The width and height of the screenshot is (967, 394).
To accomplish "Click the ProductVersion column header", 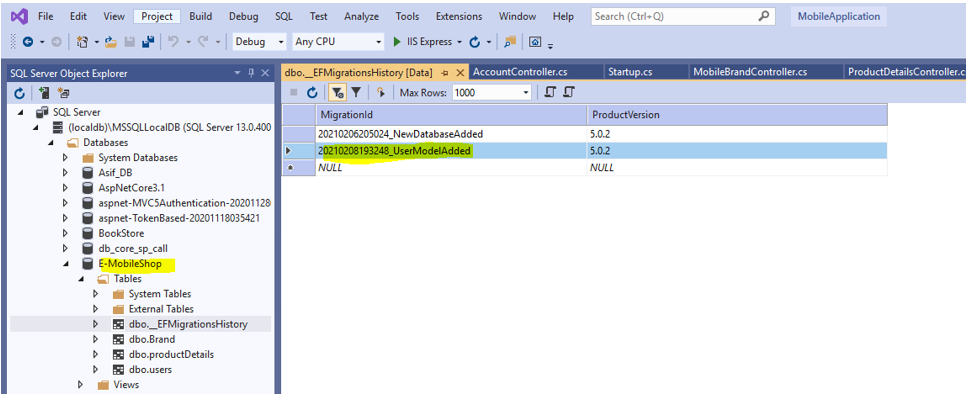I will pos(737,115).
